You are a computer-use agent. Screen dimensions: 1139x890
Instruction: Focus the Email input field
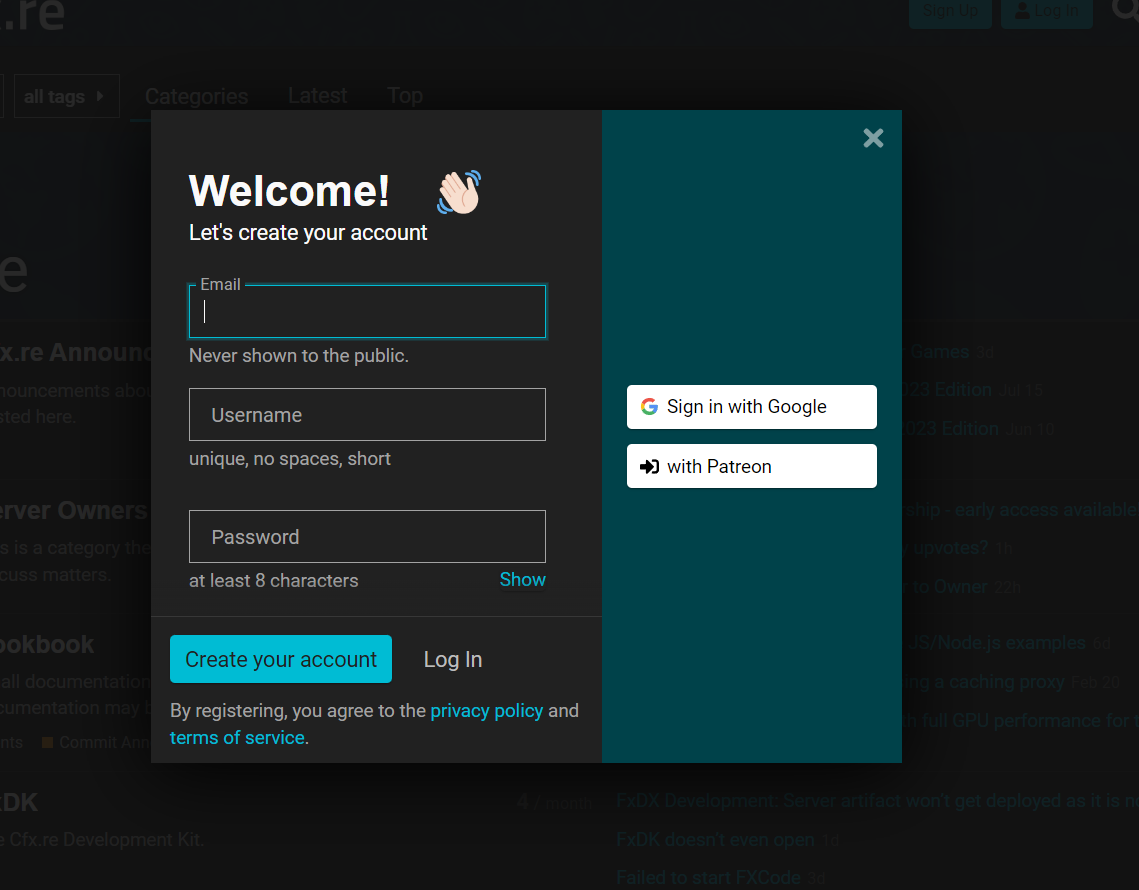367,312
